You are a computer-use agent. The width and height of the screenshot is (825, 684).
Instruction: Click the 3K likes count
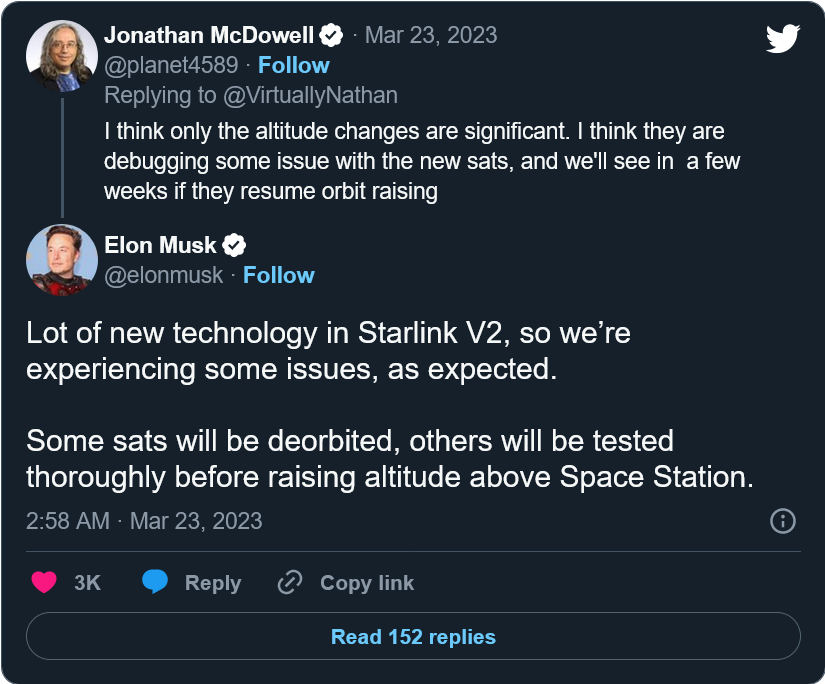click(87, 583)
